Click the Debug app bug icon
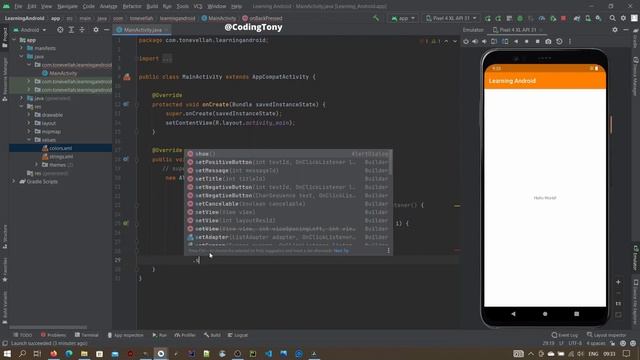Viewport: 640px width, 360px height. pos(520,18)
